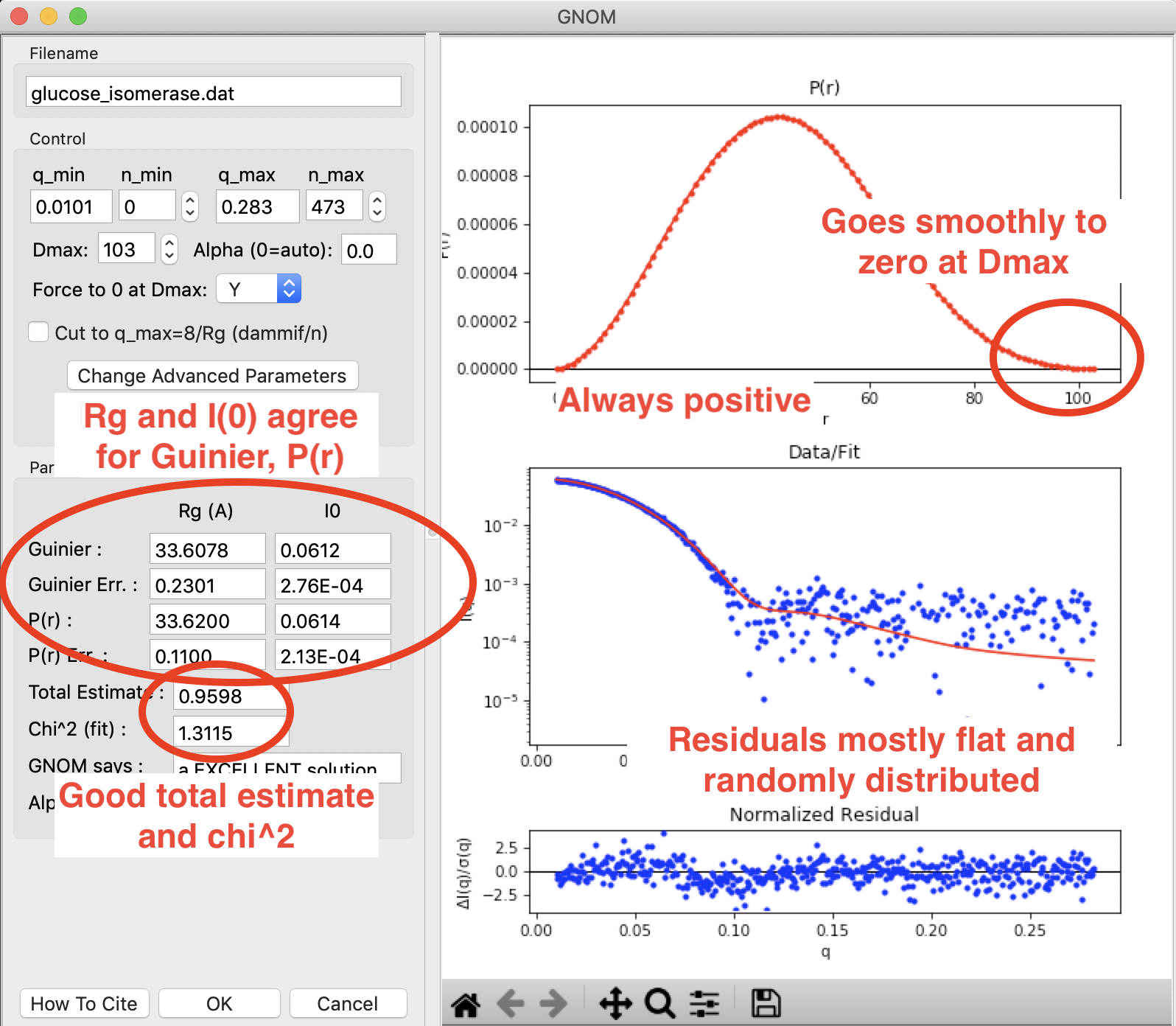This screenshot has height=1026, width=1176.
Task: Click the How To Cite button
Action: [84, 1004]
